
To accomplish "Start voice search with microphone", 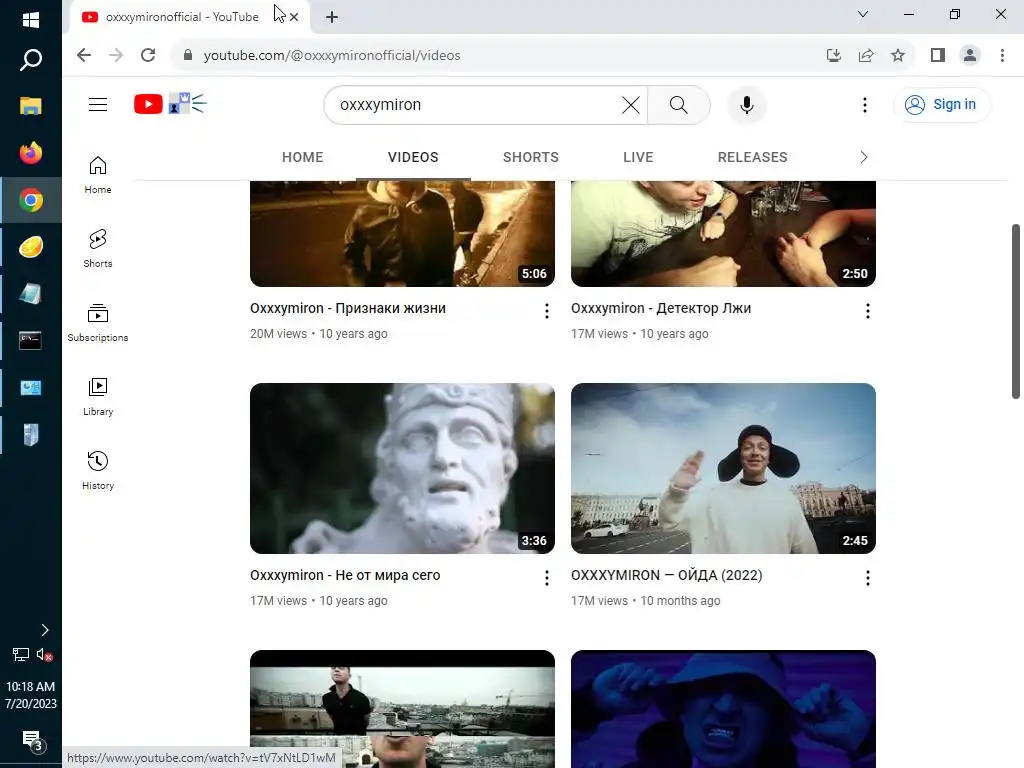I will [x=746, y=104].
